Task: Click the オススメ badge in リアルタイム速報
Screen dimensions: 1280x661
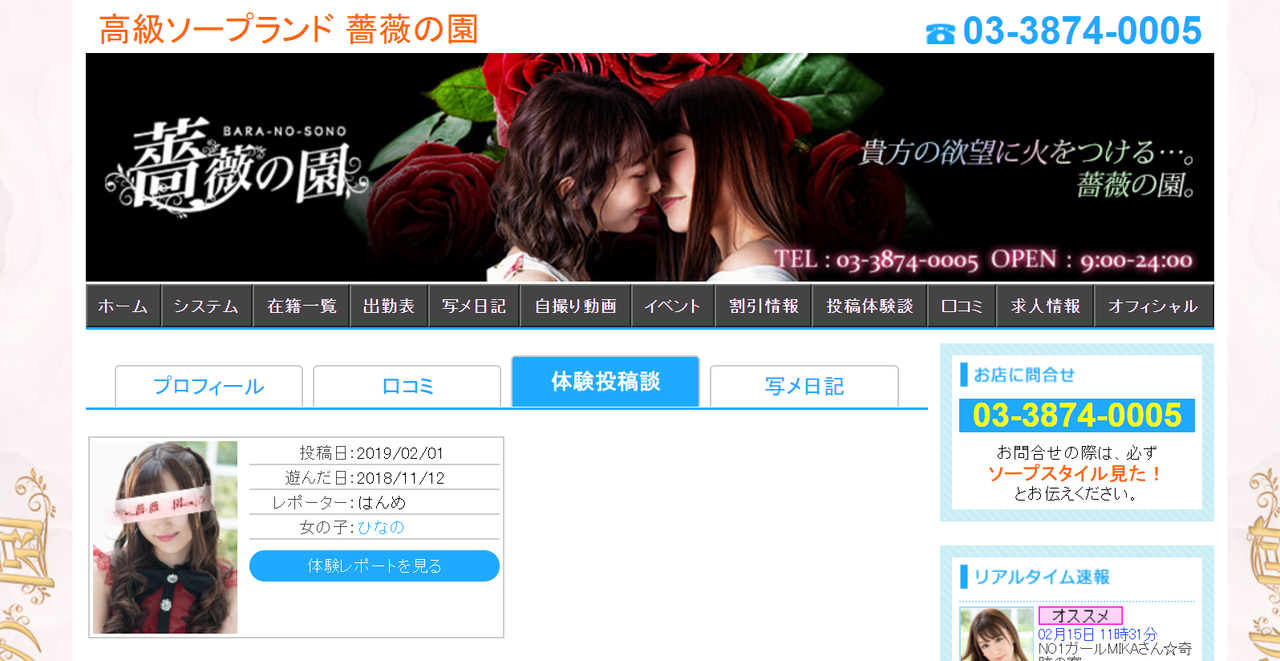Action: pyautogui.click(x=1080, y=616)
